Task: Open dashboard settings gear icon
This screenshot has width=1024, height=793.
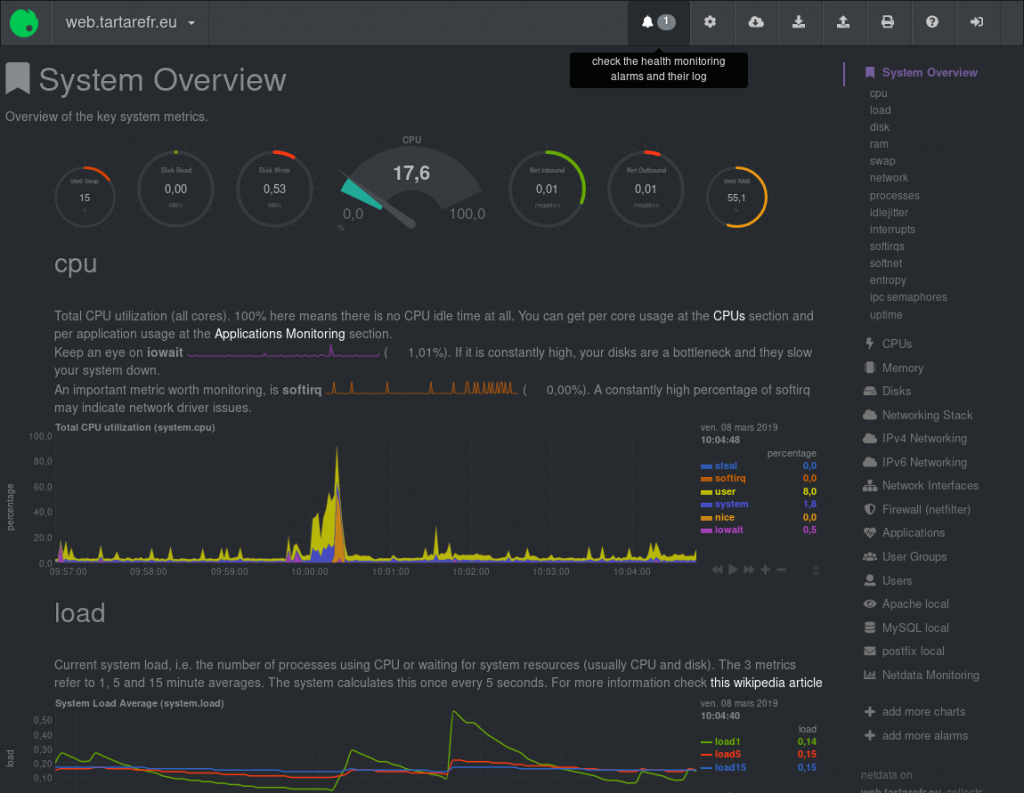Action: (x=710, y=22)
